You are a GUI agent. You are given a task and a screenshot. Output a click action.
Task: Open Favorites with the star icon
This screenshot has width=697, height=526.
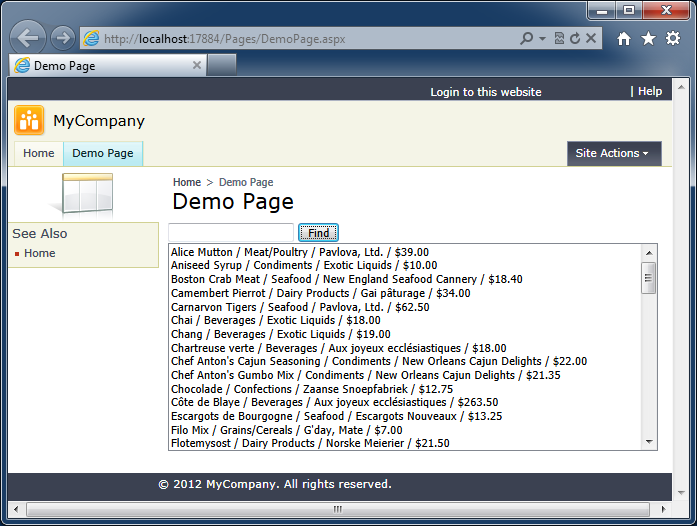648,39
